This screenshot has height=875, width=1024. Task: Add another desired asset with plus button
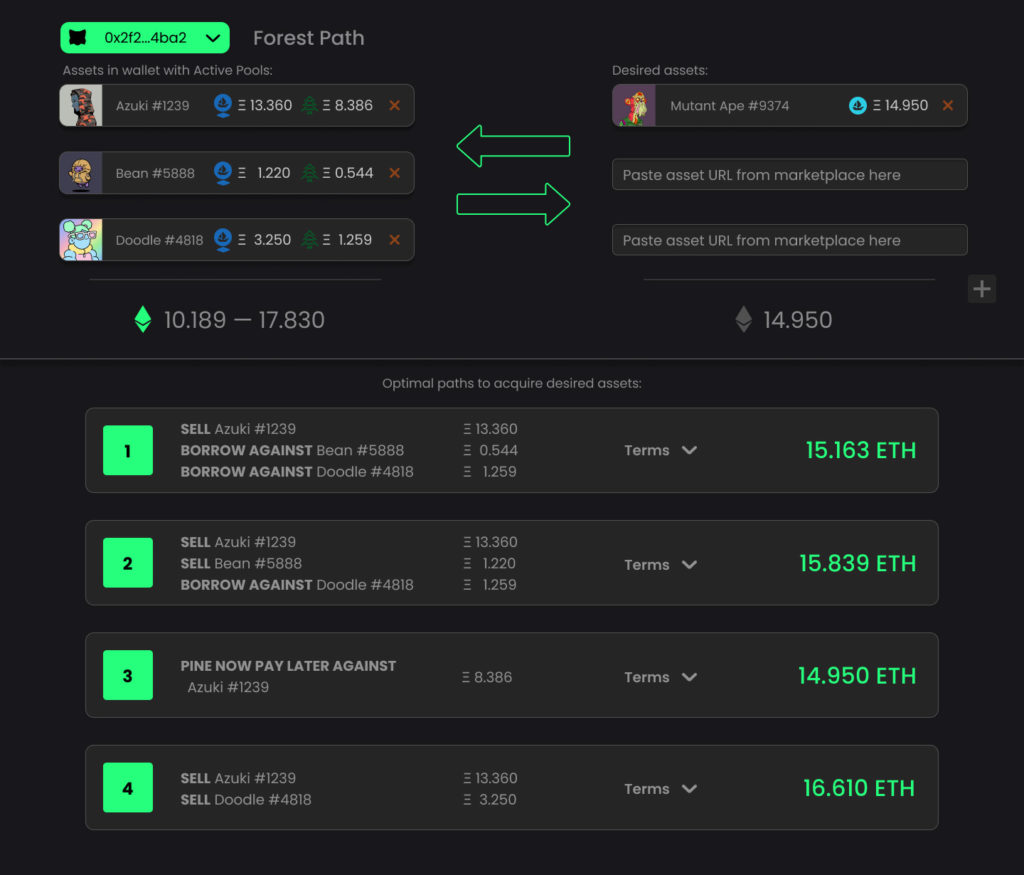click(x=982, y=289)
